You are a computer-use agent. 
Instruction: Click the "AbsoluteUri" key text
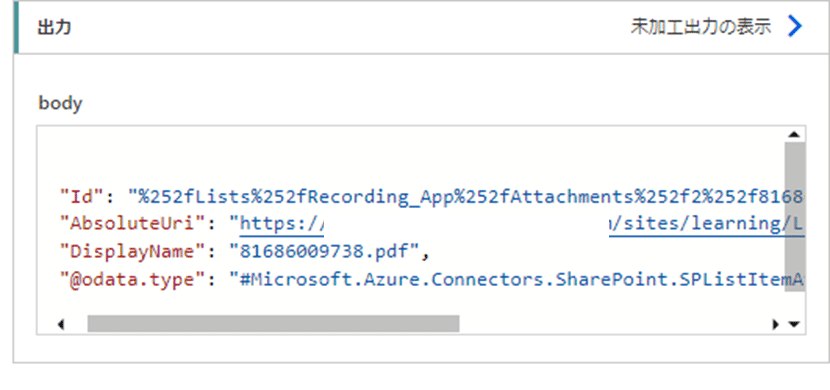[132, 224]
